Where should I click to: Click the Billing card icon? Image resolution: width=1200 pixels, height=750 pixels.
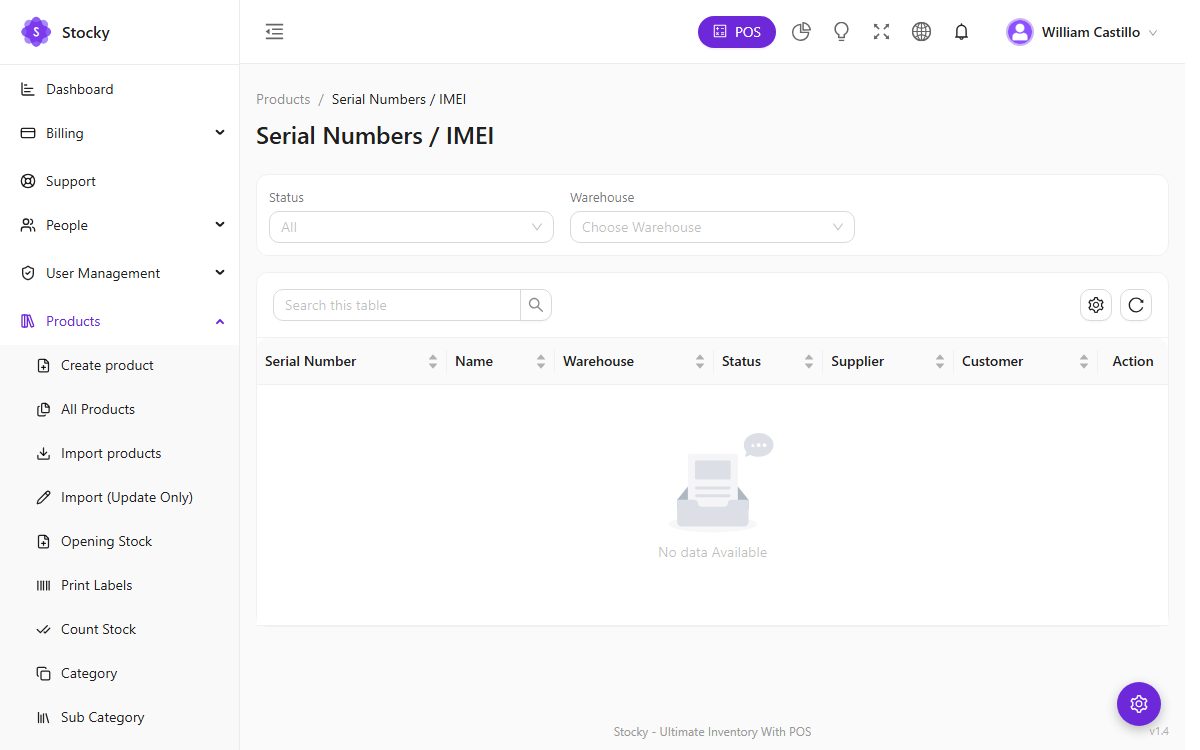28,133
